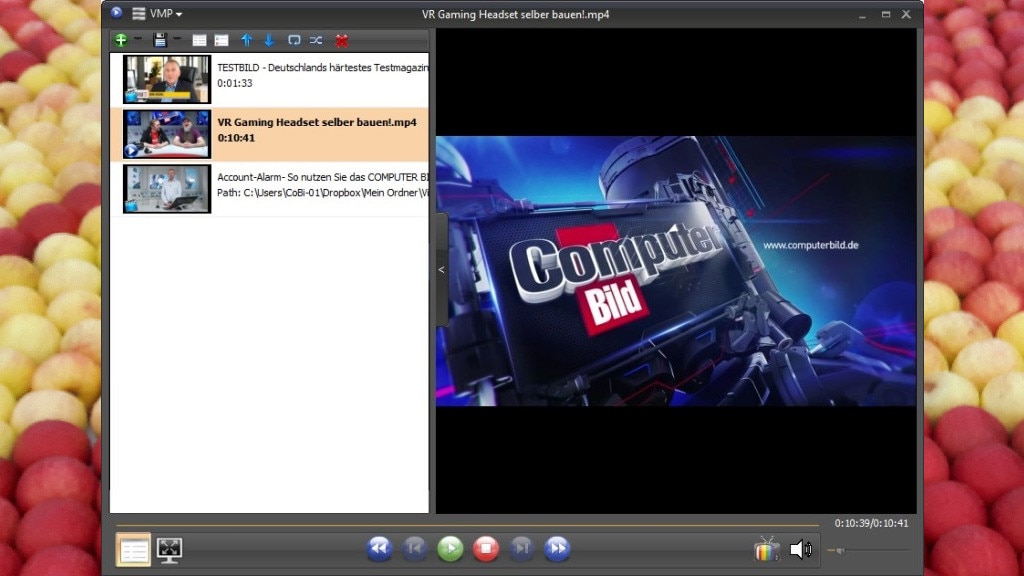Click the VMP app logo icon
The image size is (1024, 576).
click(x=116, y=12)
